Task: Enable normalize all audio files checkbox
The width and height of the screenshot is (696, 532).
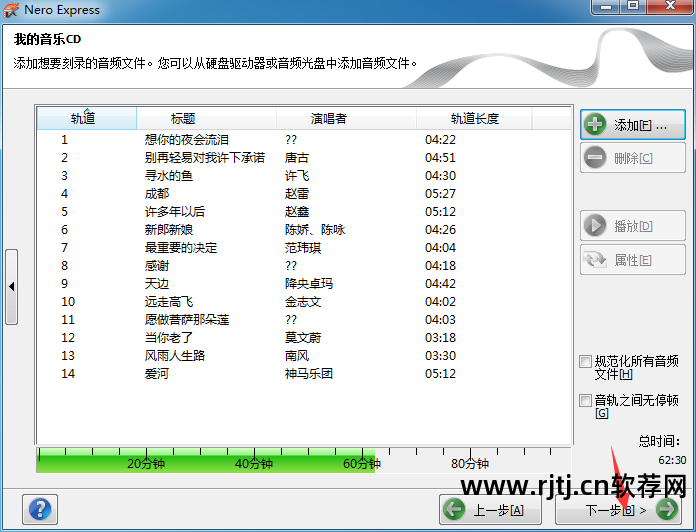Action: [585, 361]
